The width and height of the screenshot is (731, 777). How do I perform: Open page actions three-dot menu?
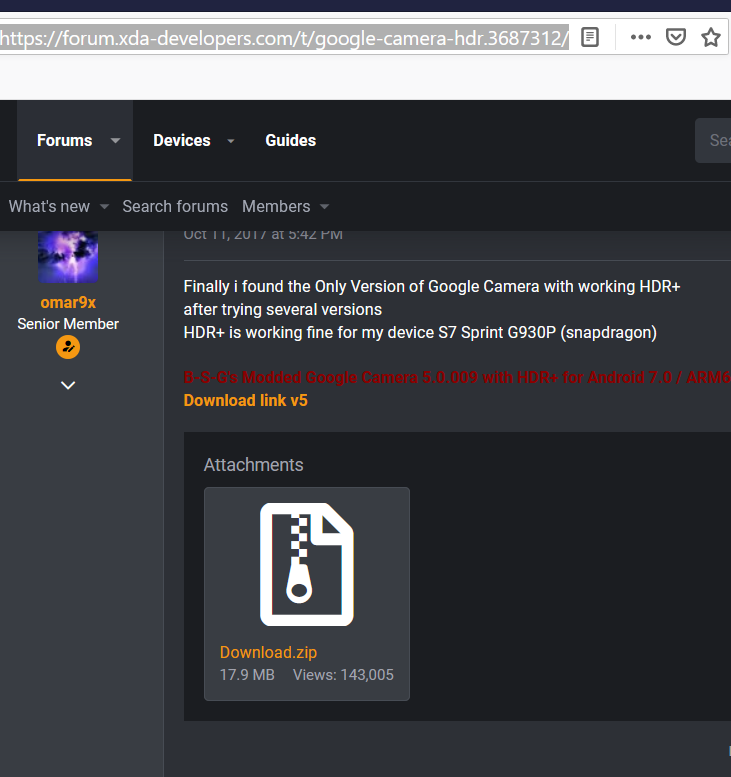pos(640,37)
